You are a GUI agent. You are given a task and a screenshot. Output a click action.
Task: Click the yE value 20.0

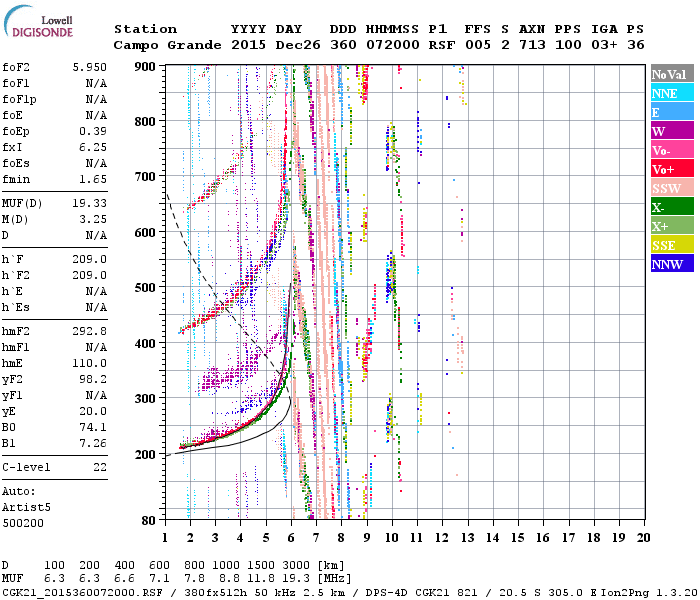coord(93,412)
